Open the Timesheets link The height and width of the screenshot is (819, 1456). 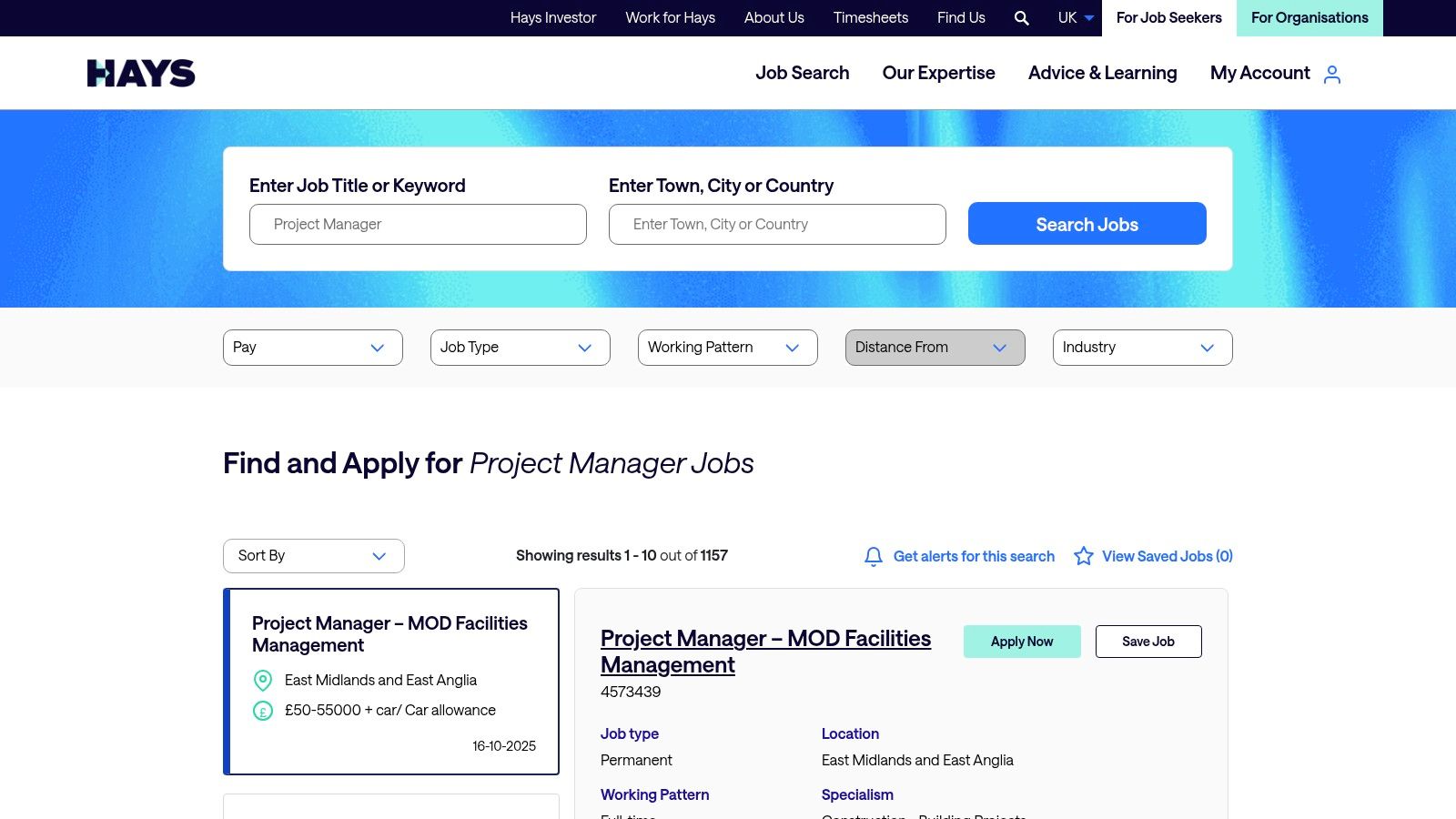tap(871, 18)
